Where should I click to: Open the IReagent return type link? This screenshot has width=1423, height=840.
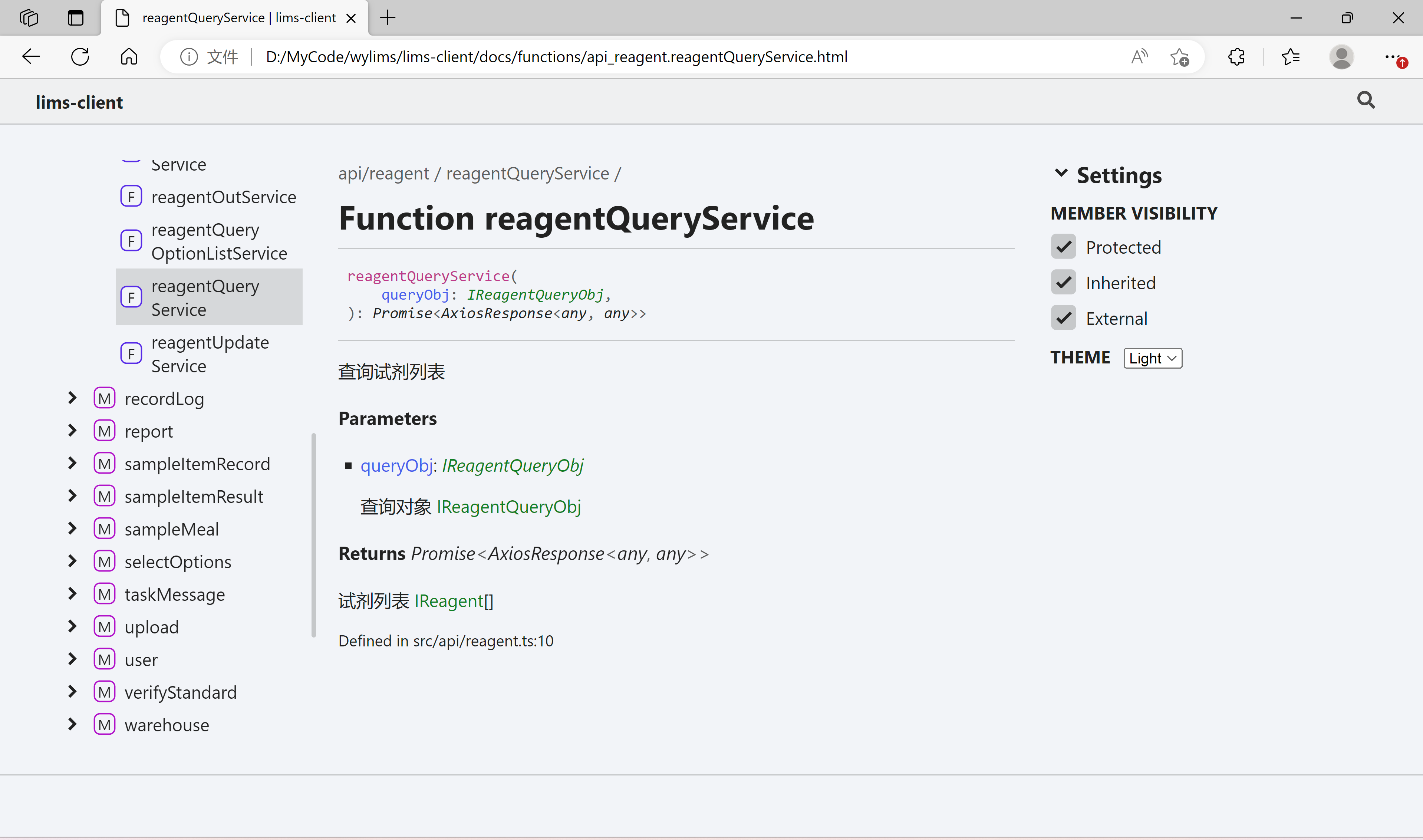(x=448, y=601)
